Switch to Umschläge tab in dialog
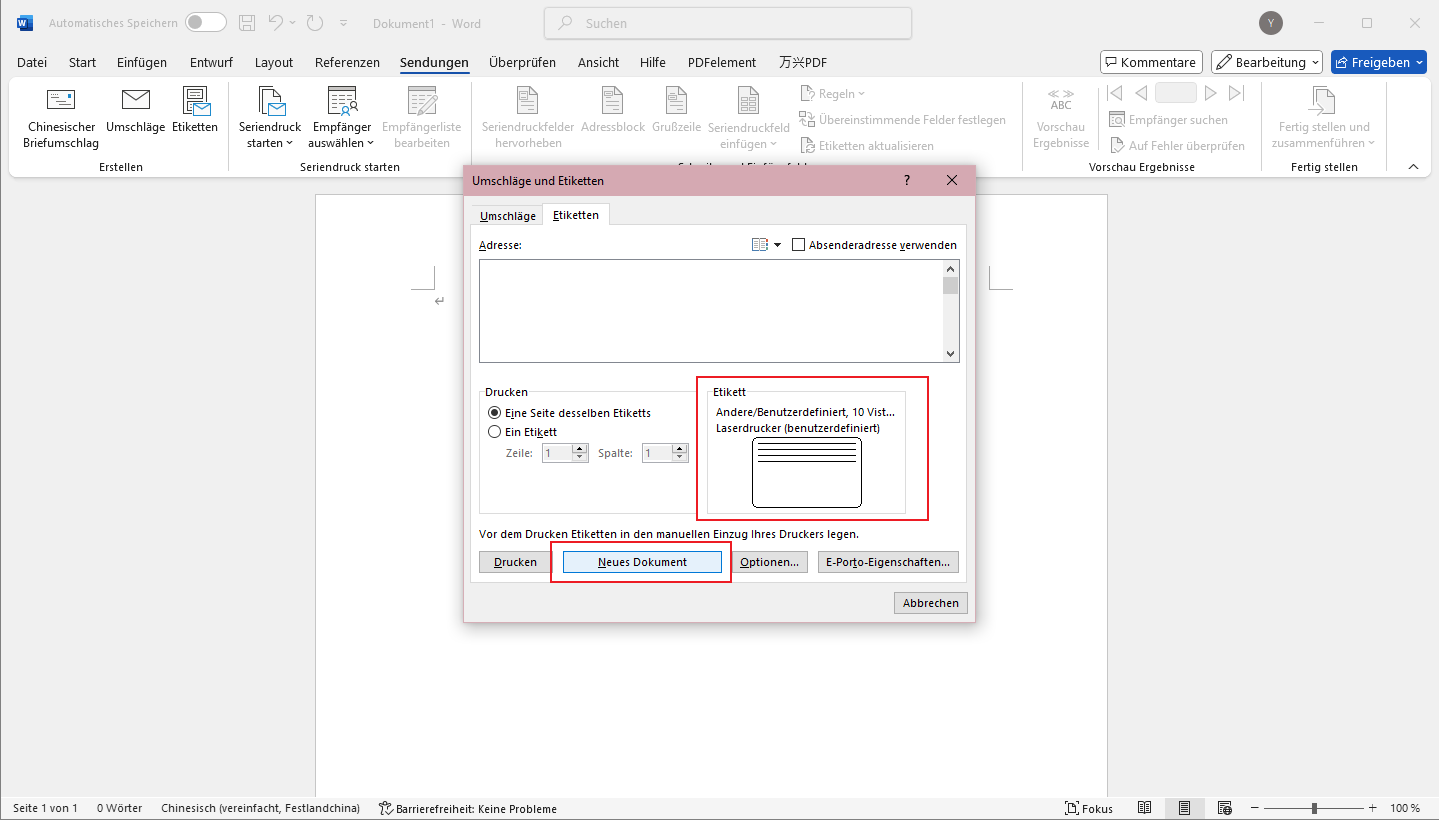The image size is (1439, 820). (508, 216)
